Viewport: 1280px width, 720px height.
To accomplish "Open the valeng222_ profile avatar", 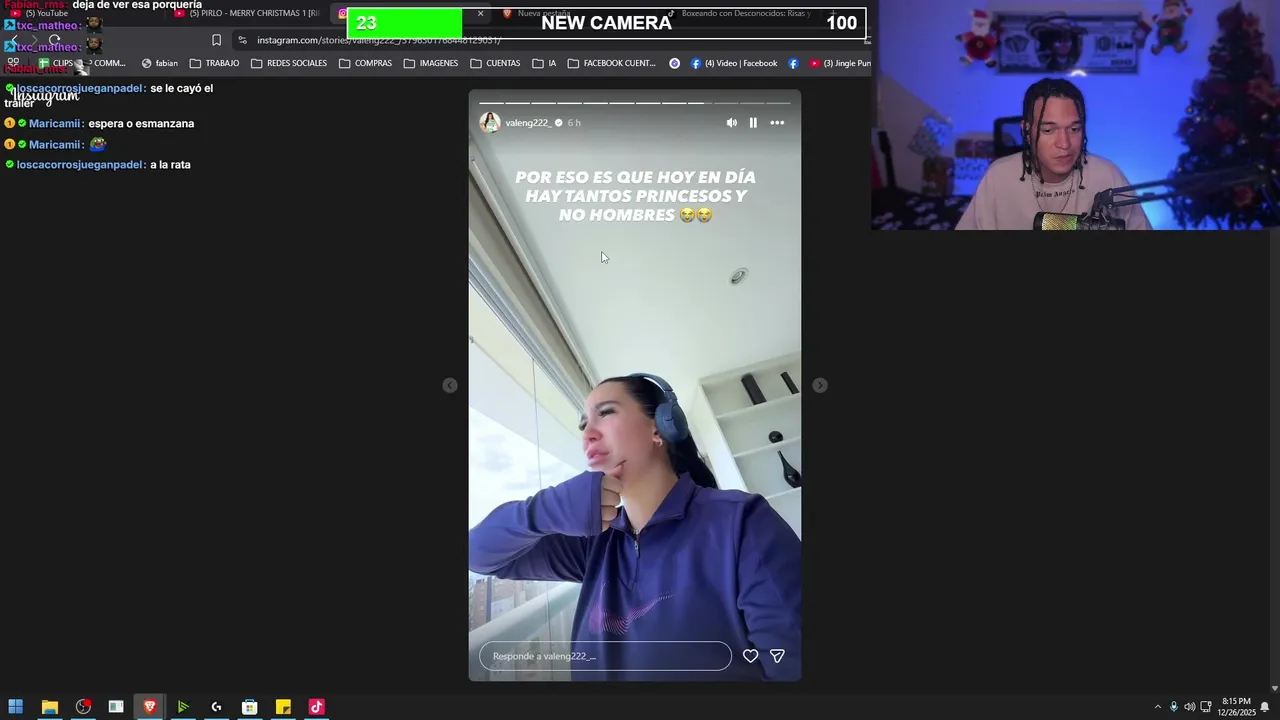I will [x=490, y=123].
